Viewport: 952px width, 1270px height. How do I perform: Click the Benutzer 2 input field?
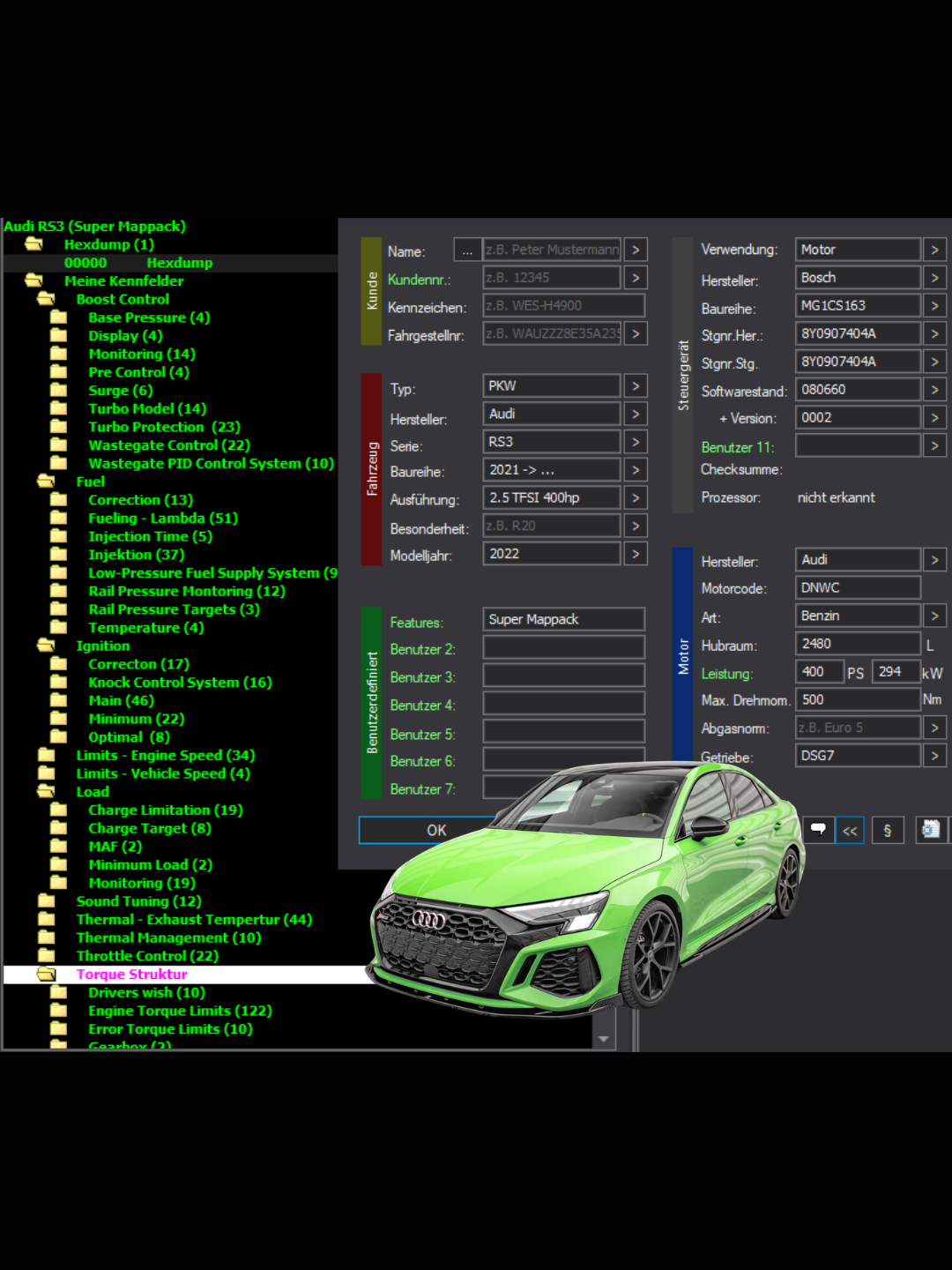563,646
